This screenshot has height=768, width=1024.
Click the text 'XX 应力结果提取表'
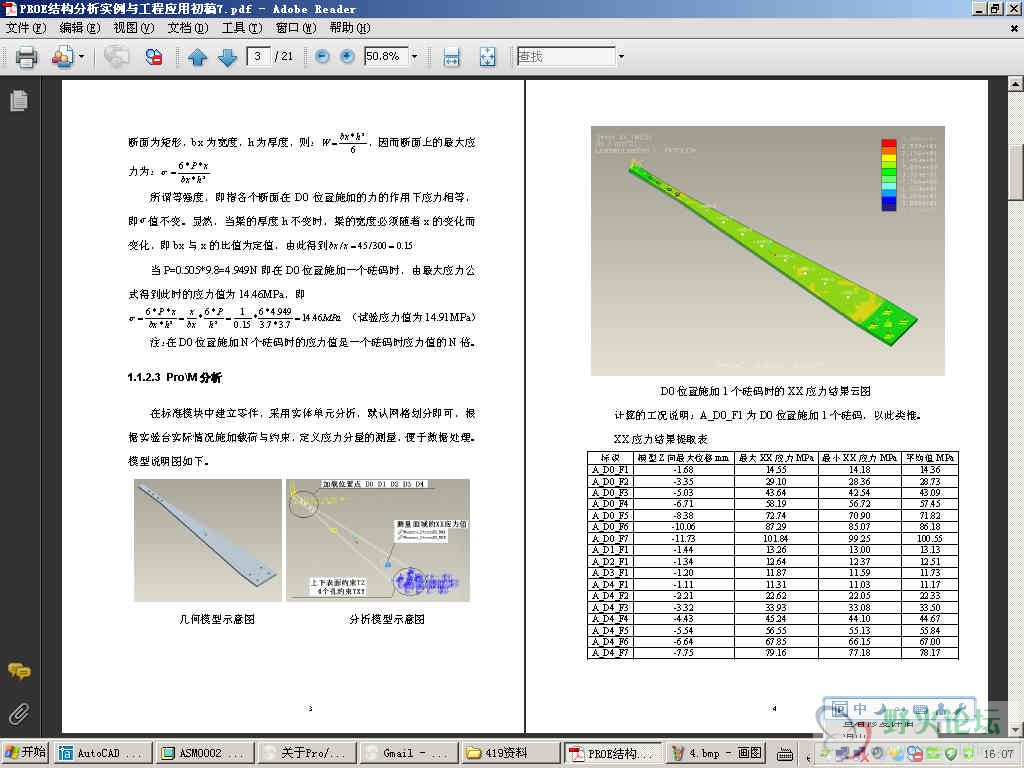point(661,439)
